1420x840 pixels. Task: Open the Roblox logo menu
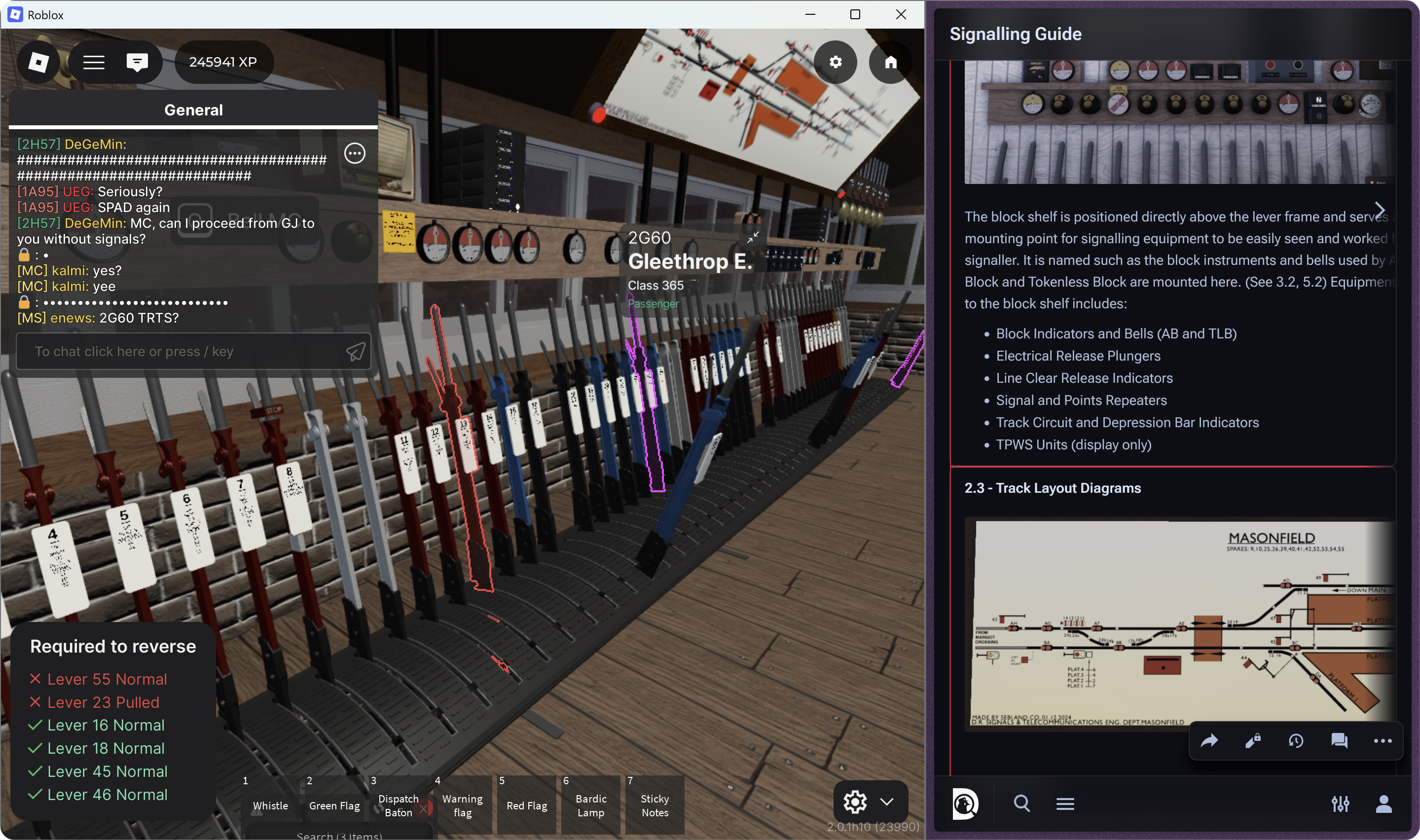click(x=38, y=62)
